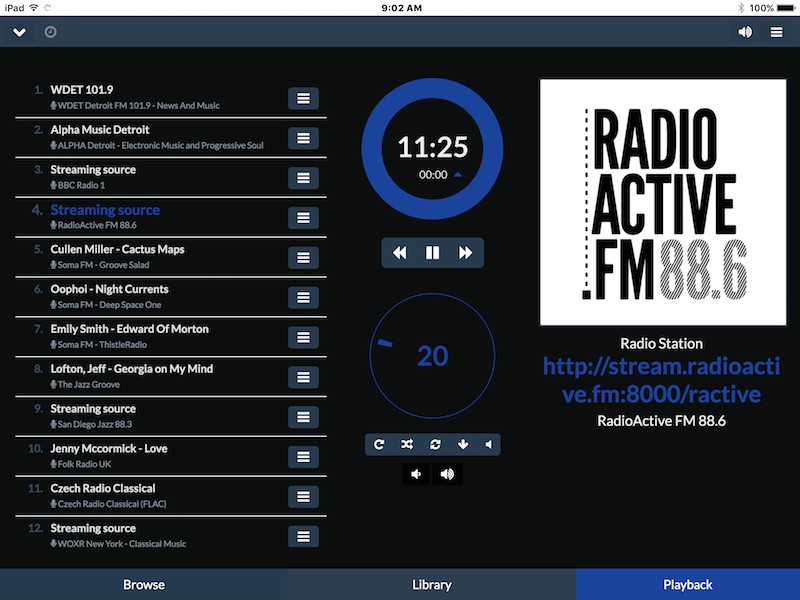Viewport: 800px width, 600px height.
Task: Toggle single repeat mode
Action: tap(379, 444)
